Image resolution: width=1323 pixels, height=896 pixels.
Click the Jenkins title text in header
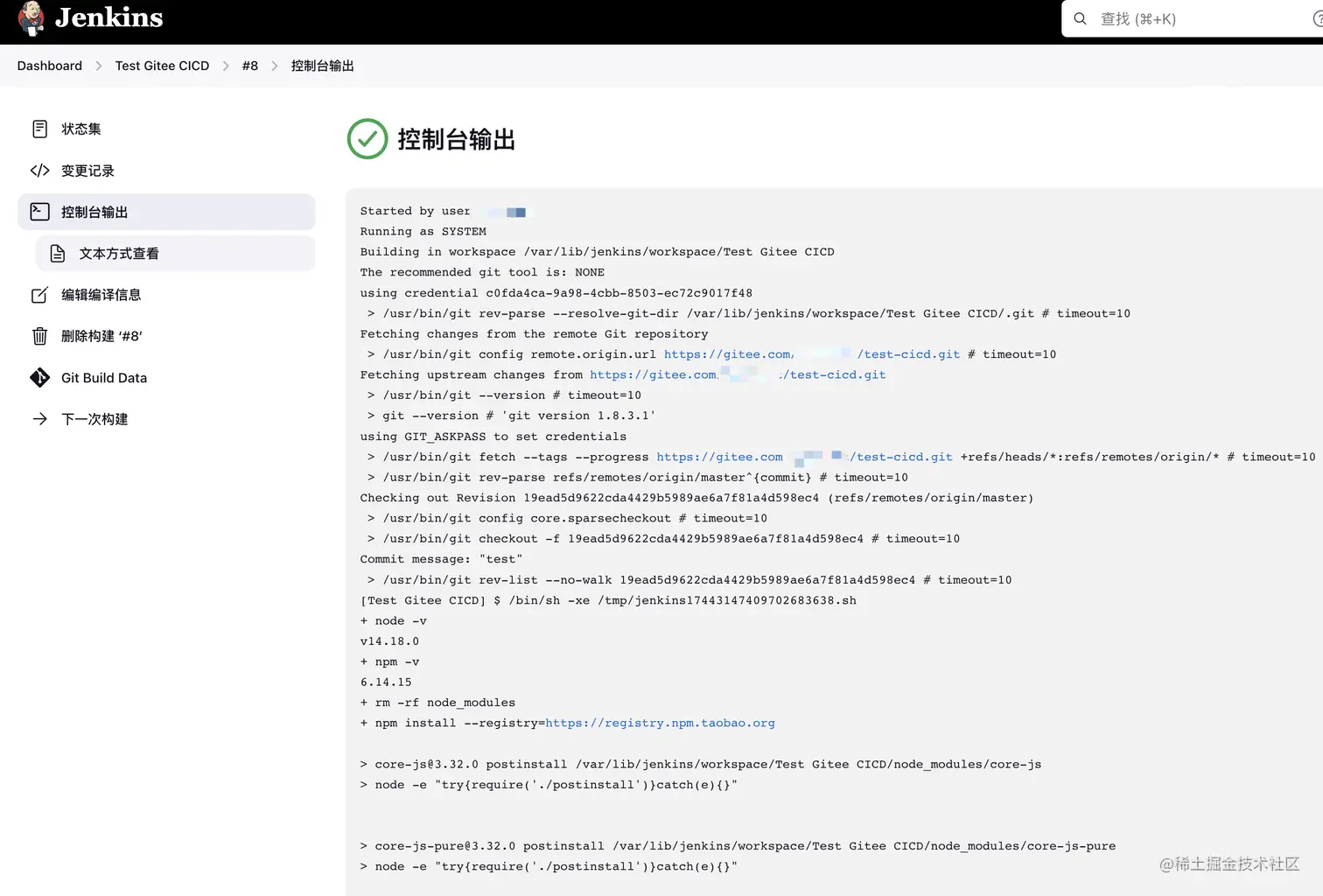(x=108, y=17)
